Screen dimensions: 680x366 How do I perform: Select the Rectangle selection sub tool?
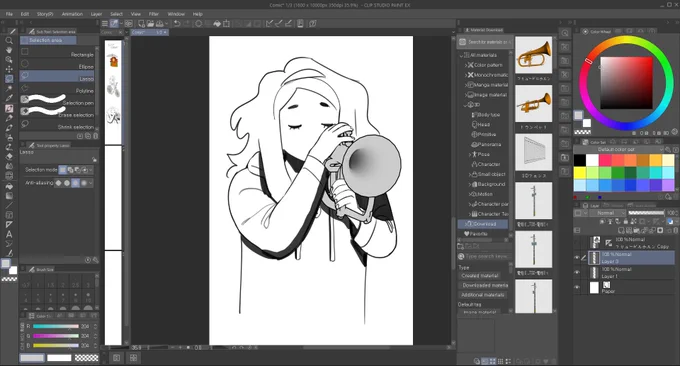[x=57, y=52]
